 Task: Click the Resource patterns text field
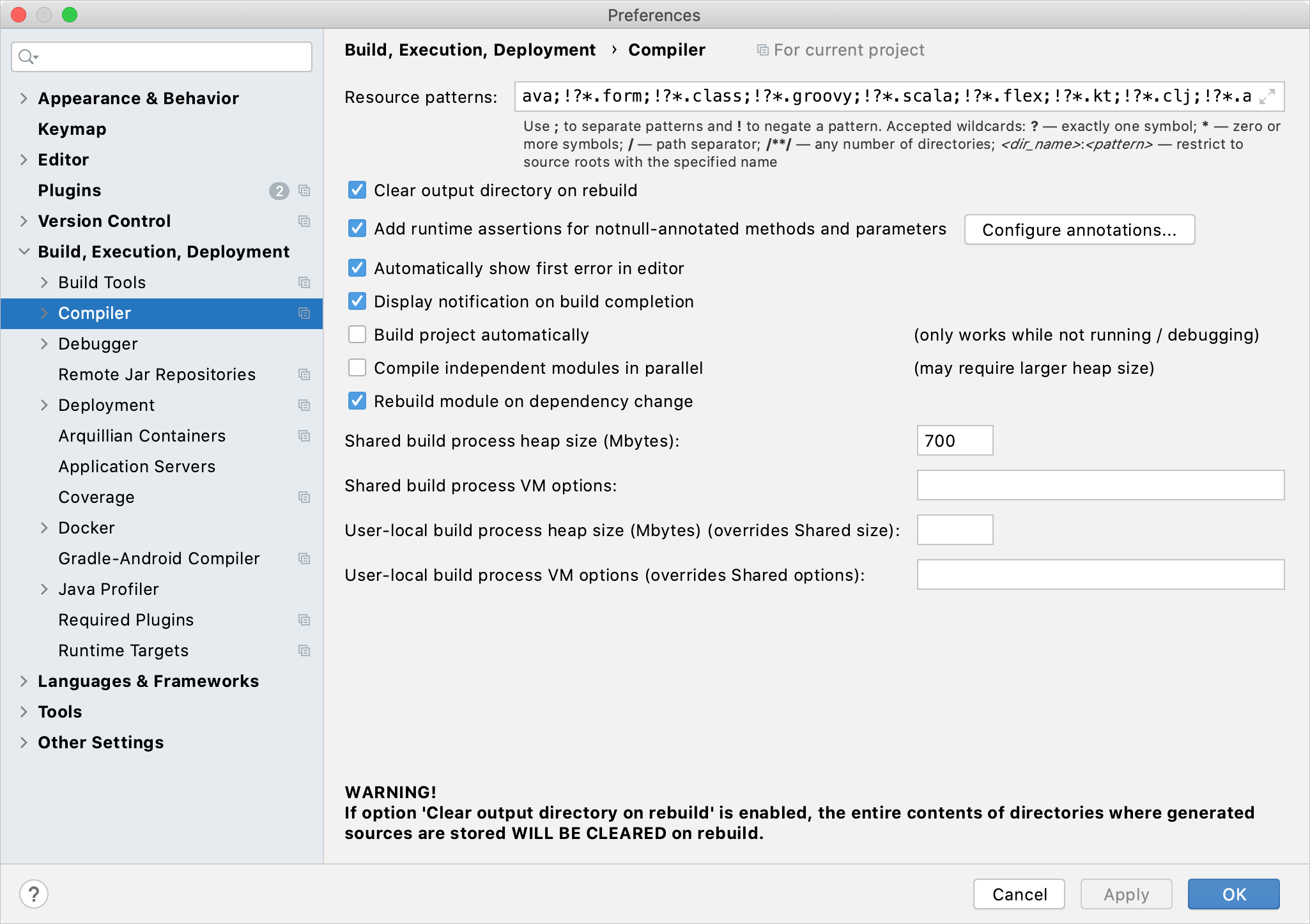899,96
